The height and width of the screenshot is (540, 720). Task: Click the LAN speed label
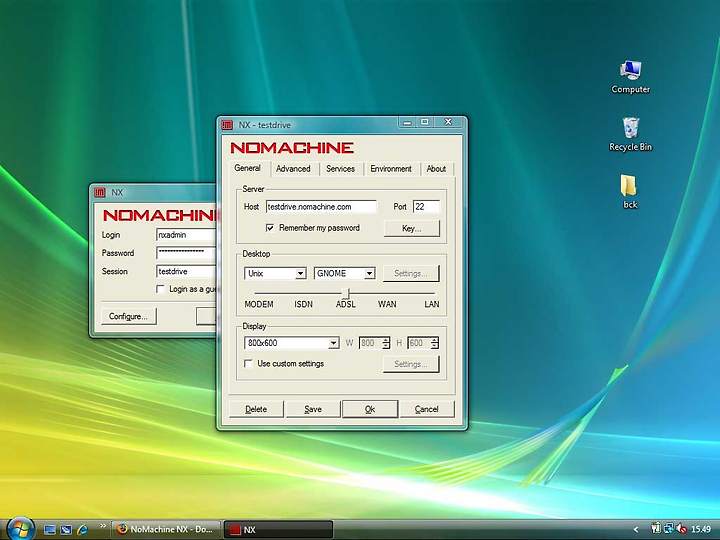[x=432, y=304]
